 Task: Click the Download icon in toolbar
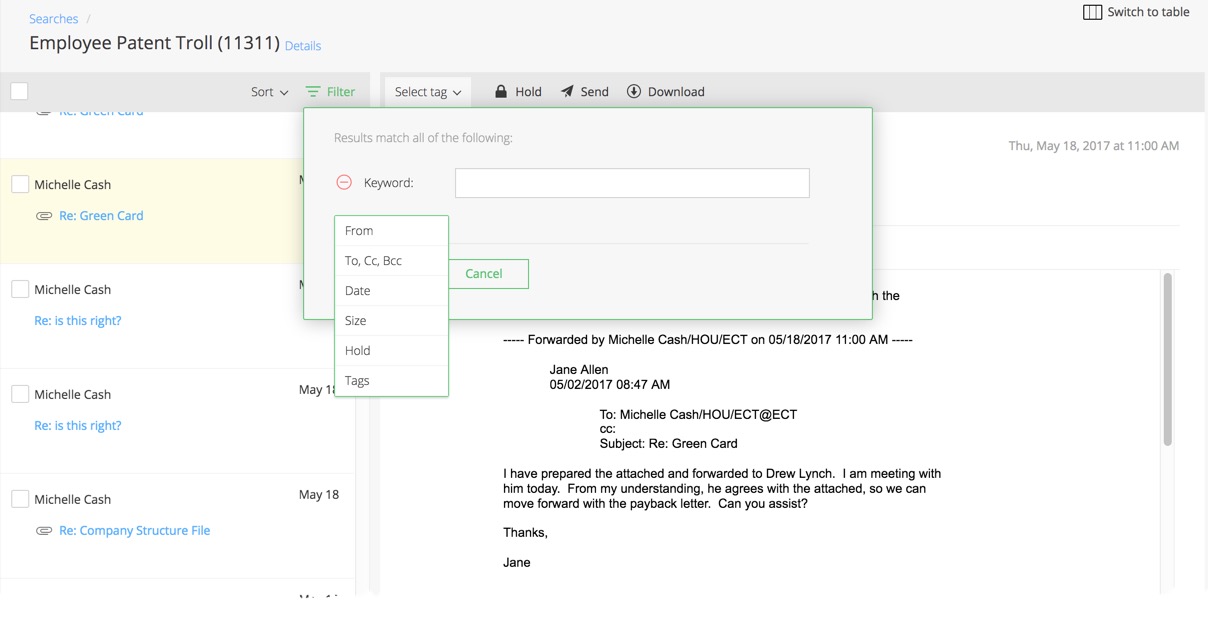pos(633,91)
